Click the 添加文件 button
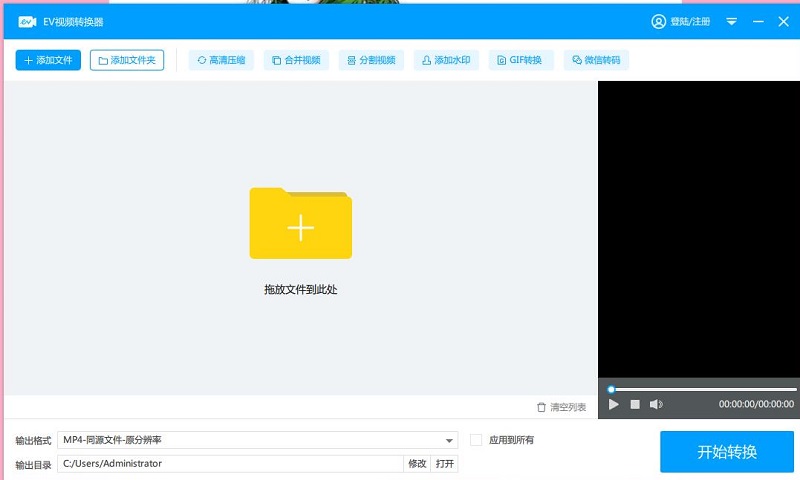The image size is (800, 480). [x=48, y=60]
